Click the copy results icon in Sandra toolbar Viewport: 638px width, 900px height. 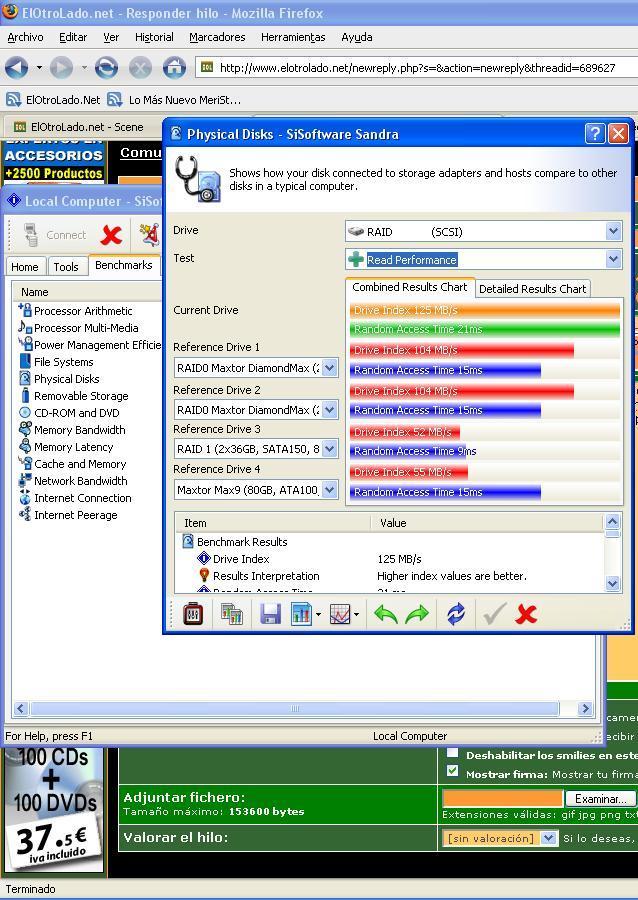click(231, 614)
